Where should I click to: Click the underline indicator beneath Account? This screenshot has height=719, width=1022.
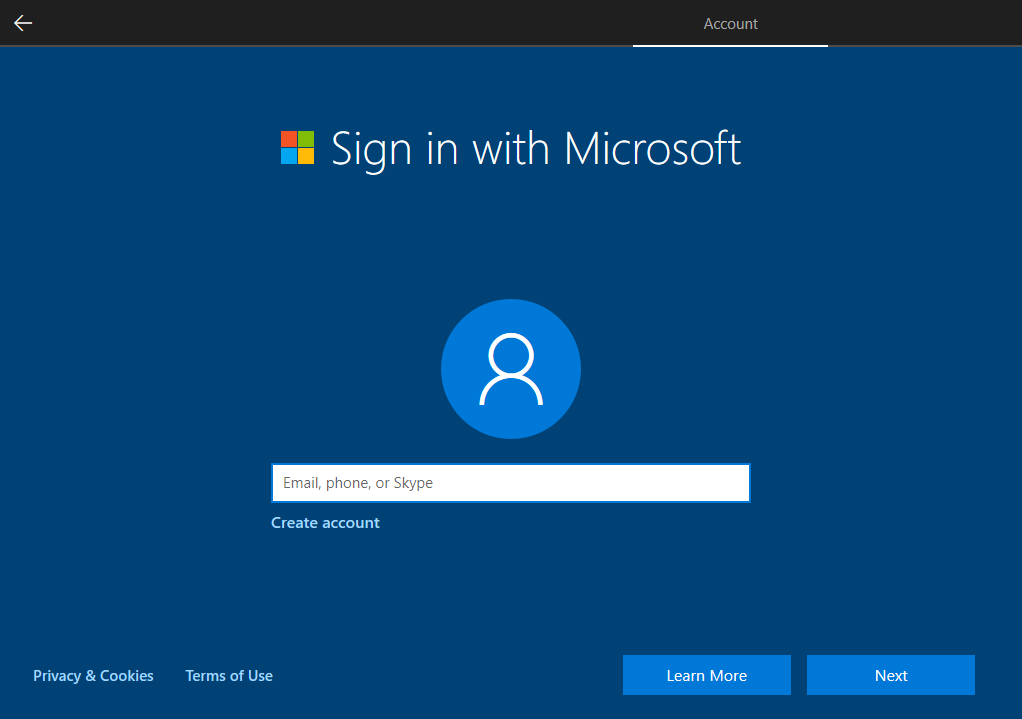coord(730,44)
